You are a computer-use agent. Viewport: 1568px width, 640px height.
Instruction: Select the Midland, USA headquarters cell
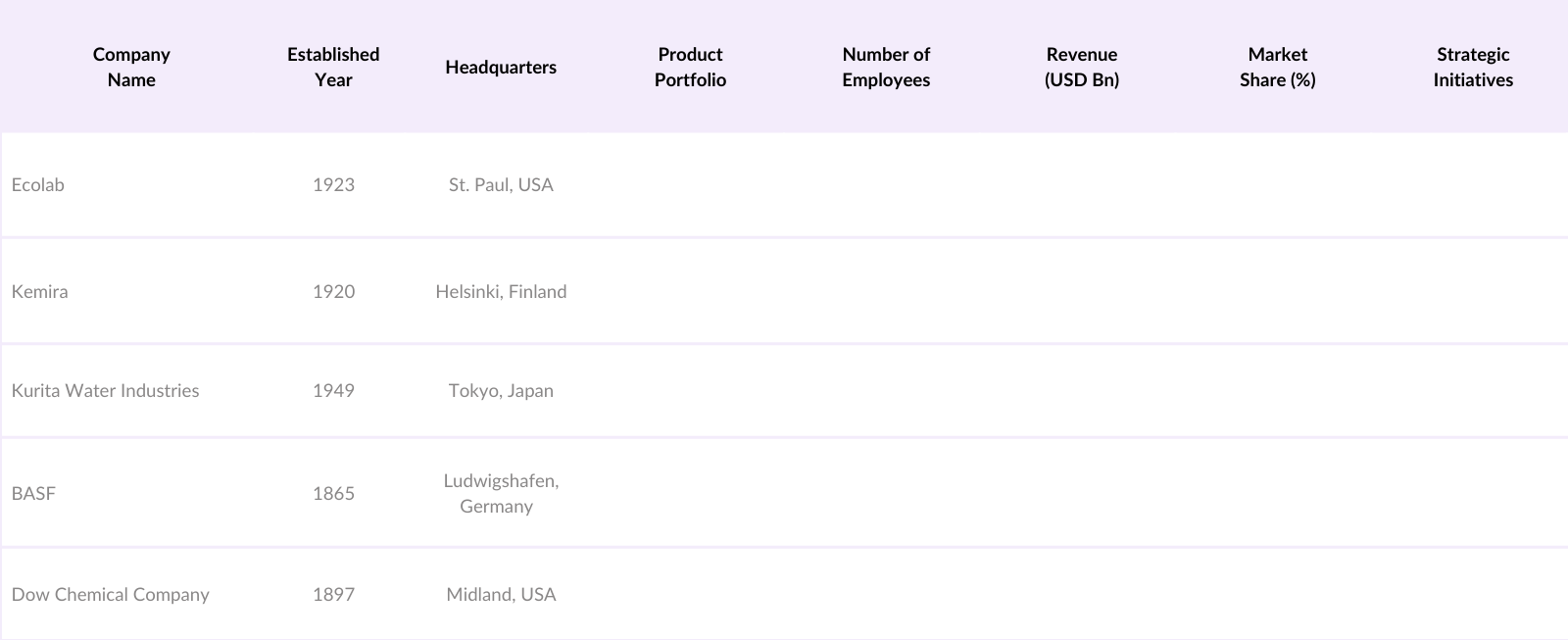[x=501, y=594]
